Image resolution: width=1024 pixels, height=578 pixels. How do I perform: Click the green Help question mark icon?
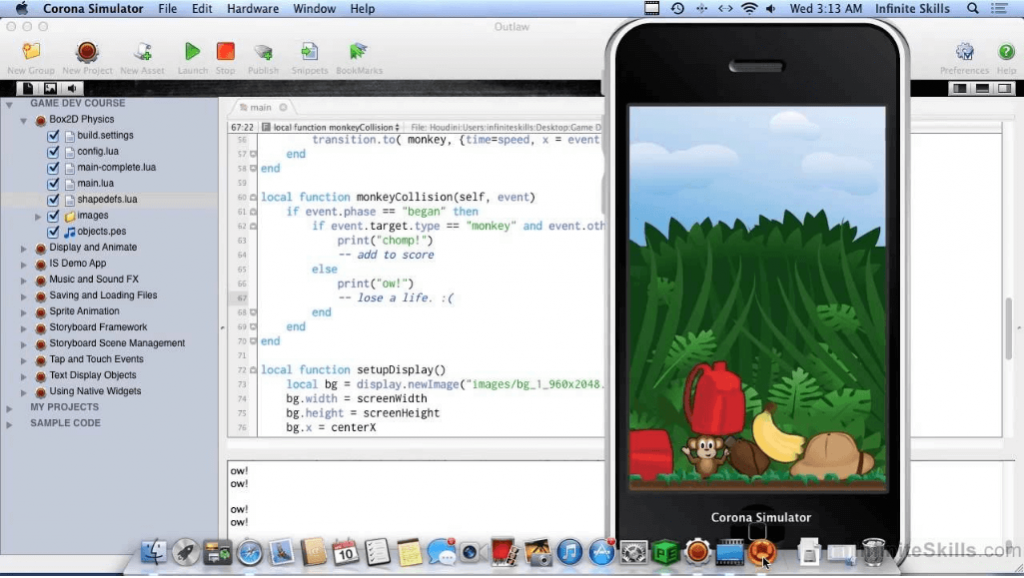pos(1006,52)
